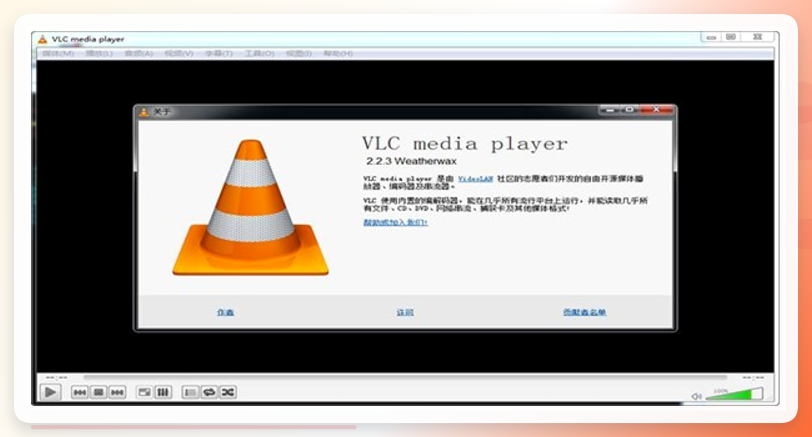Close the About dialog
This screenshot has height=437, width=812.
656,110
